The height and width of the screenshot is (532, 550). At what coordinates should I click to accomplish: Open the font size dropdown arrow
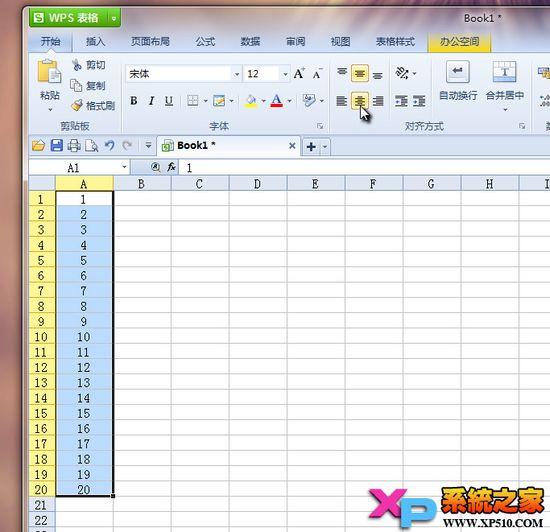(x=285, y=74)
